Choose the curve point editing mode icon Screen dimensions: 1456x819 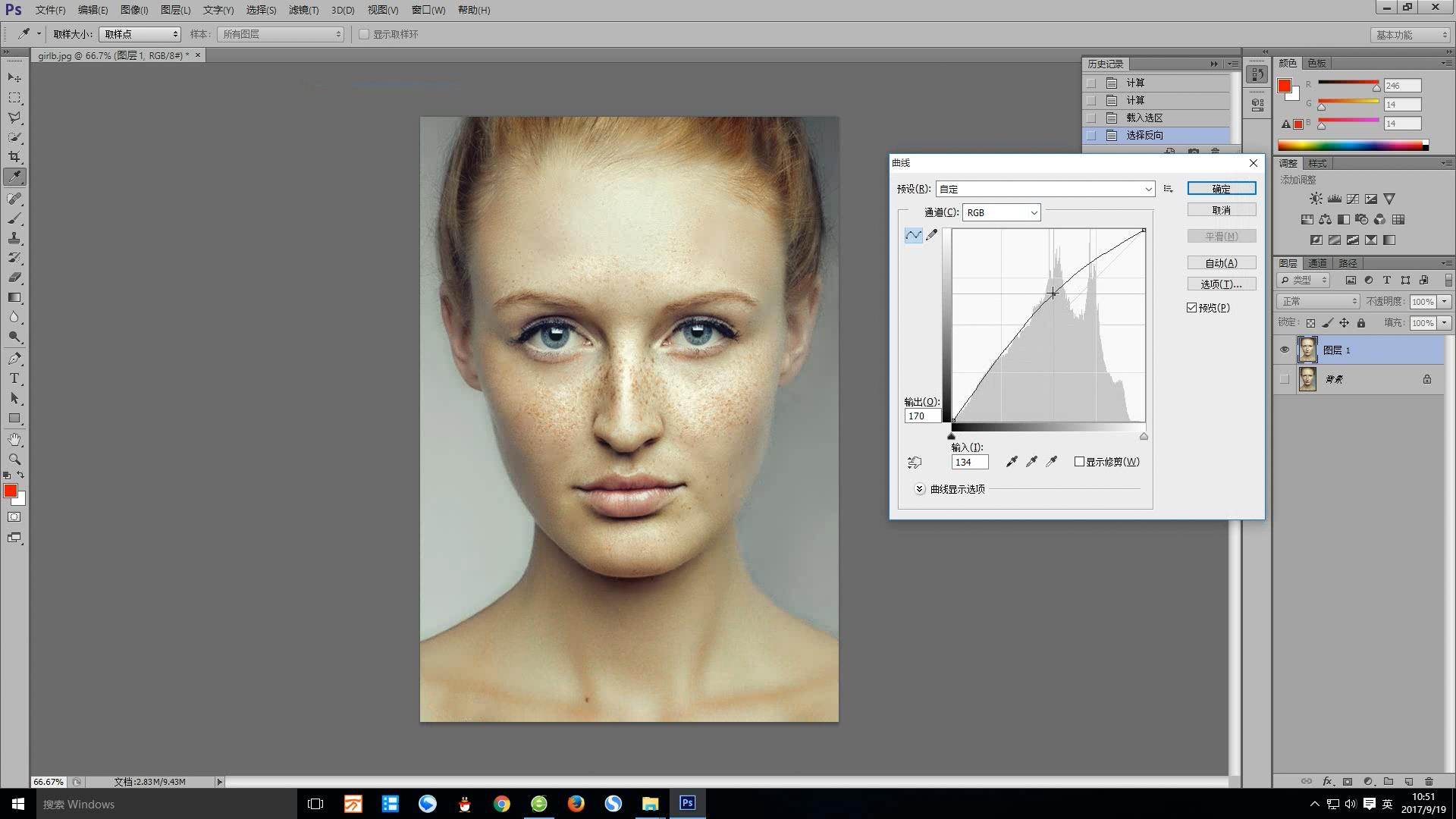tap(913, 235)
